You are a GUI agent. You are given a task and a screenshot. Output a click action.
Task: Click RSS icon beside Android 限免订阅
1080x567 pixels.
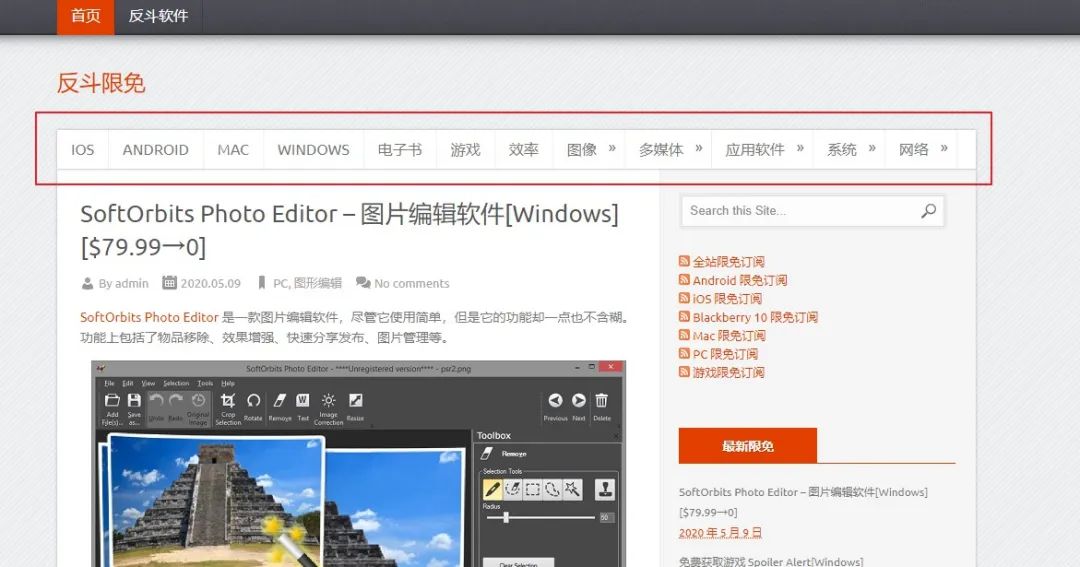point(684,280)
